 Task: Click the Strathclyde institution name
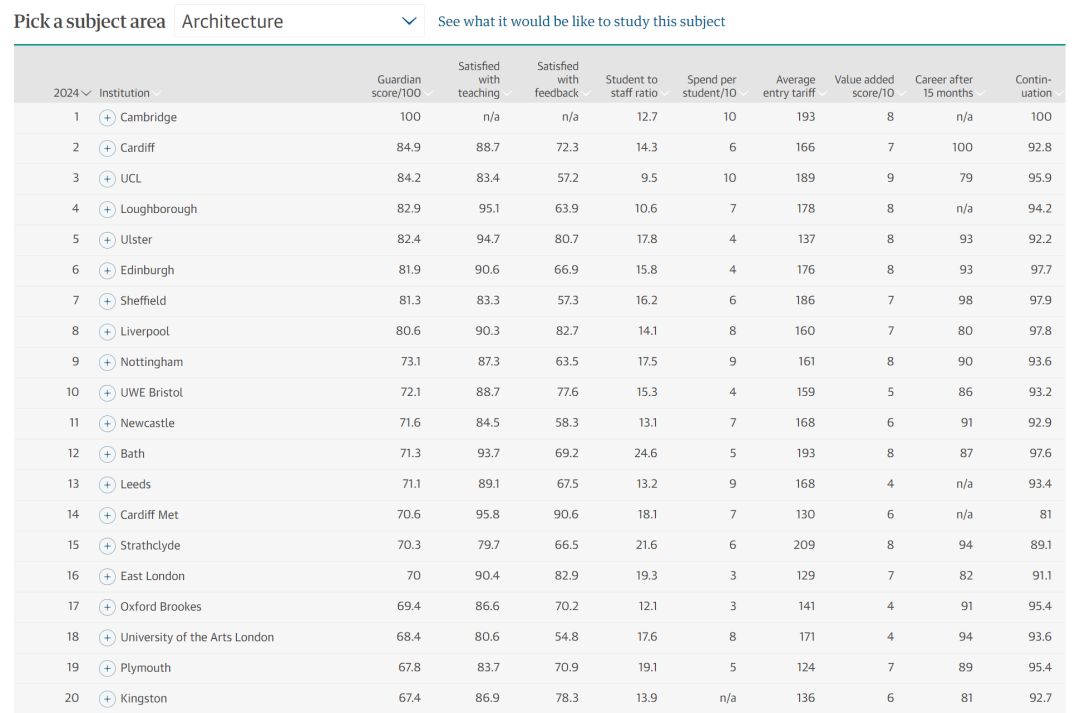click(150, 545)
